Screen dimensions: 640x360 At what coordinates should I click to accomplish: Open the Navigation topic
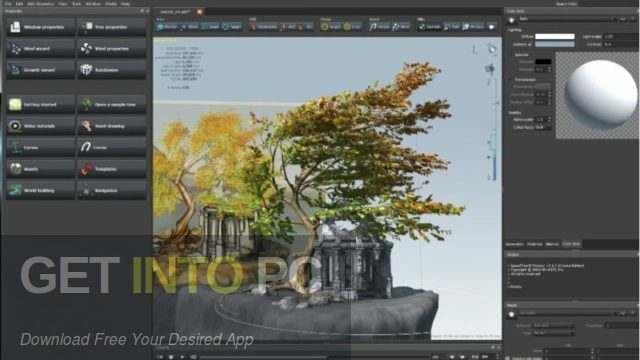point(111,190)
